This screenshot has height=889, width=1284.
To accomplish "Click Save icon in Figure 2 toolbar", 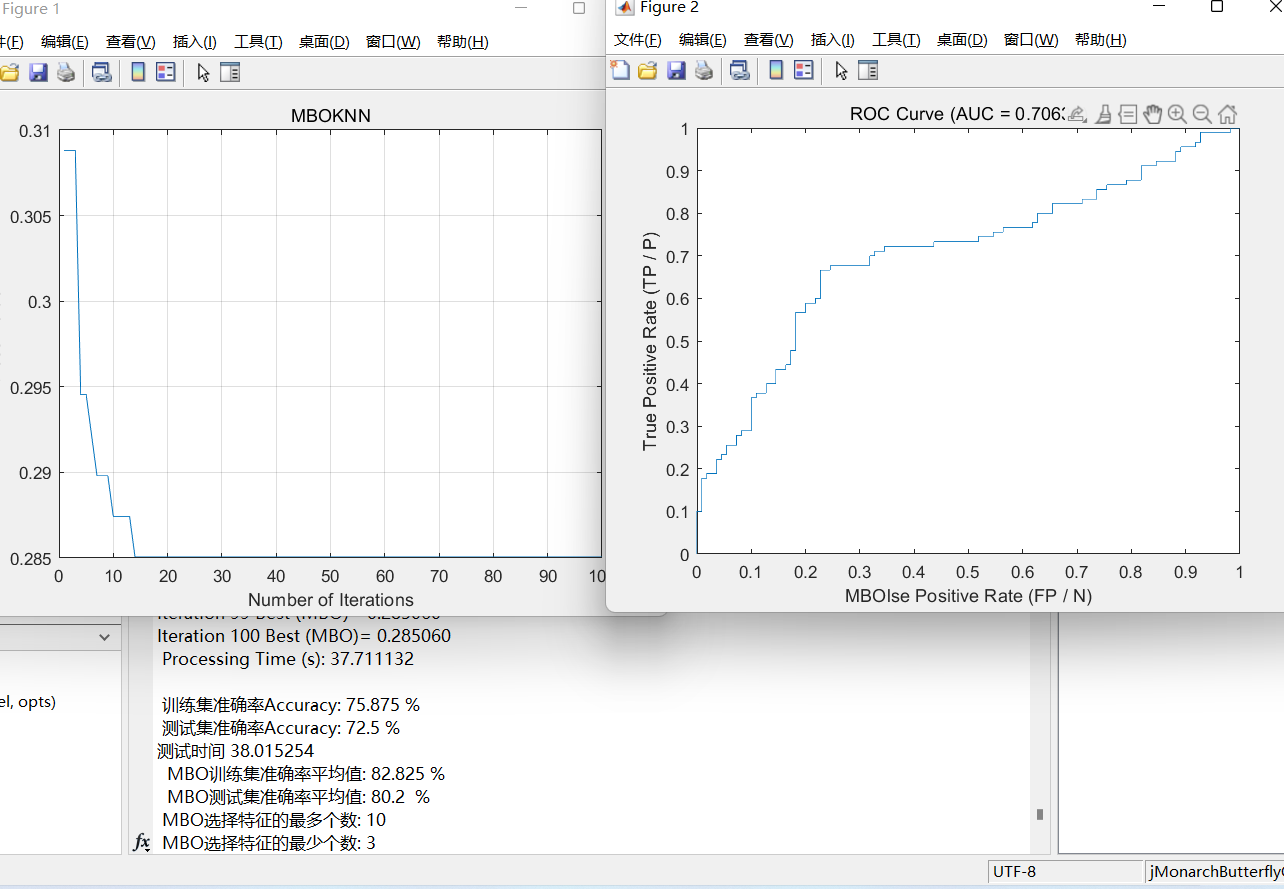I will click(676, 71).
